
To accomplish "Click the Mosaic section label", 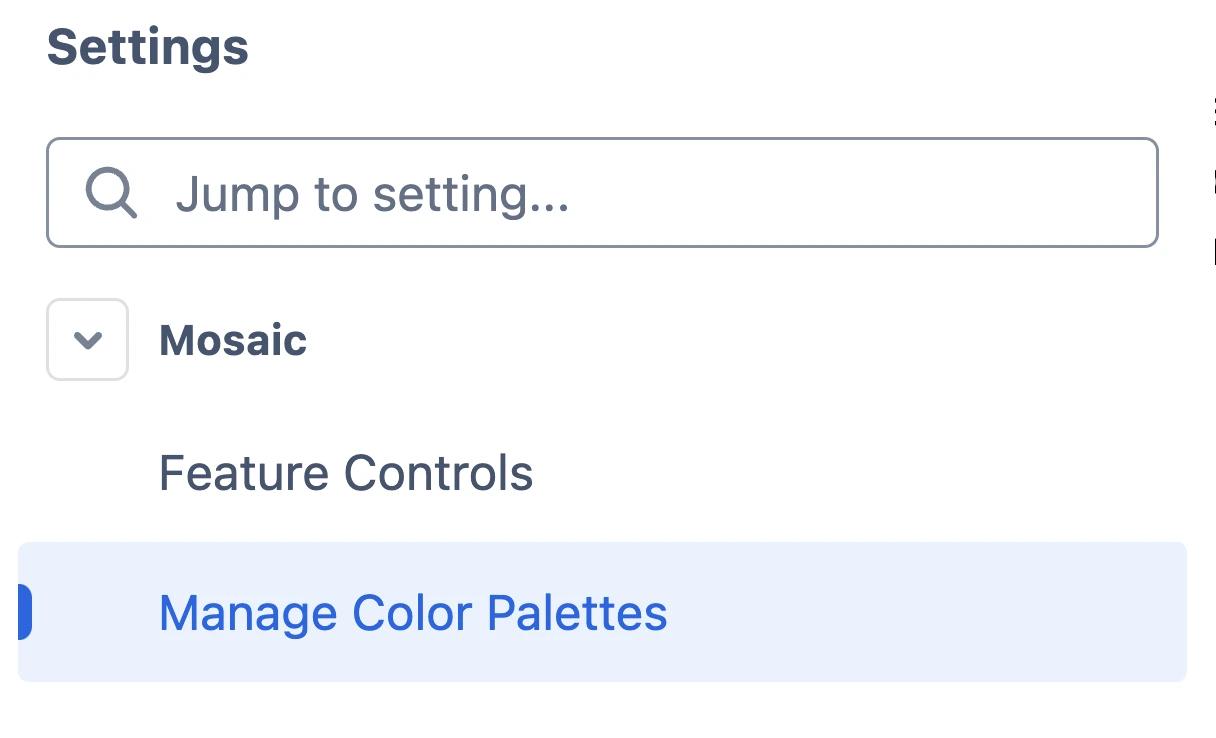I will (233, 340).
